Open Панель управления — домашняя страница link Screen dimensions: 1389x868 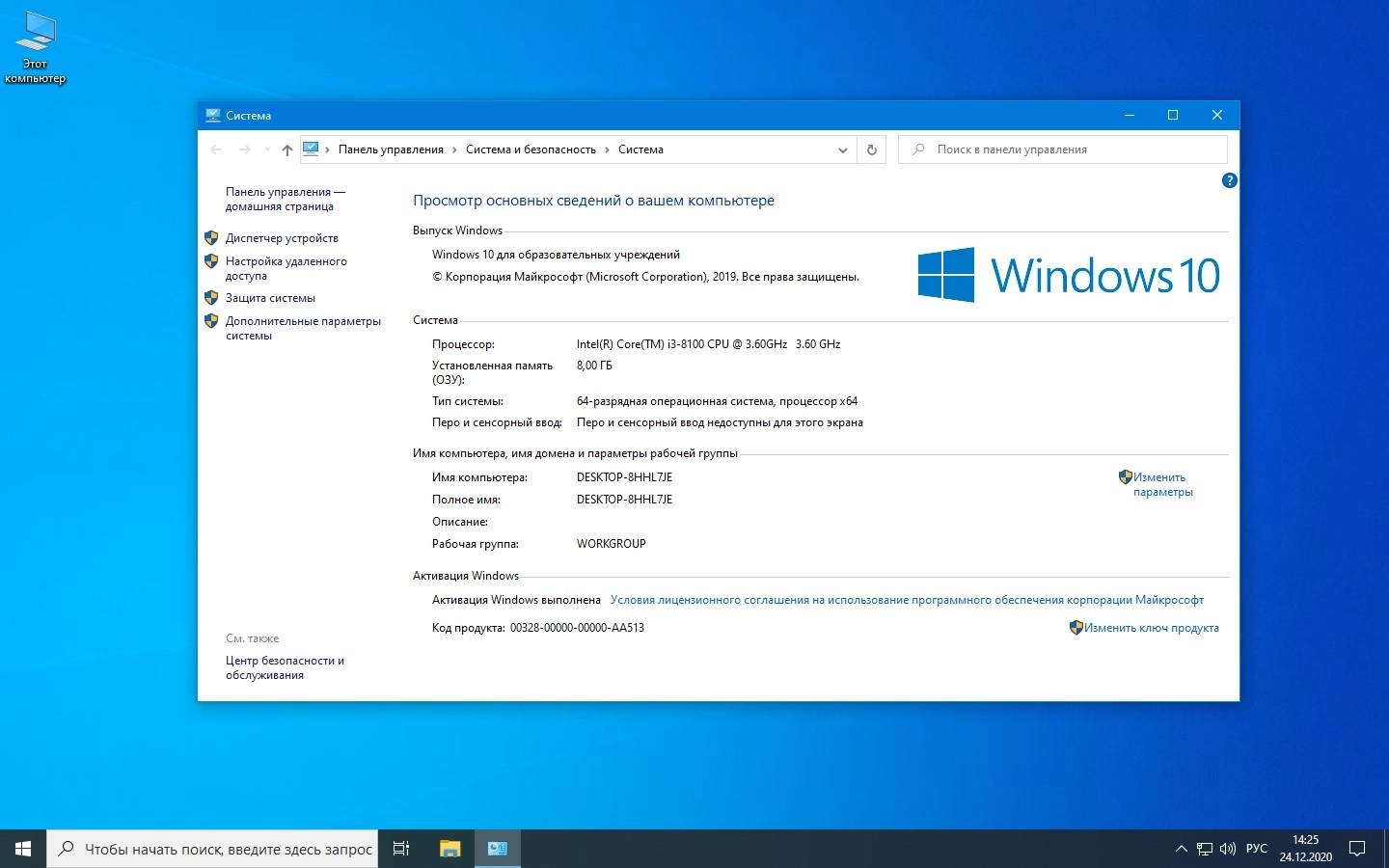(x=285, y=199)
